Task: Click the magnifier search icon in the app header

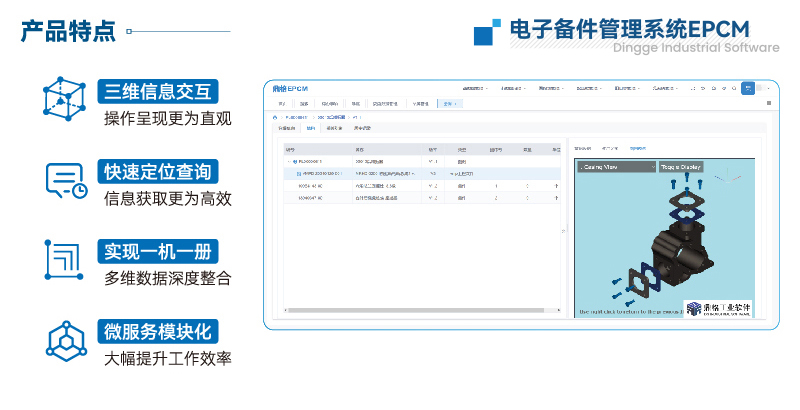Action: [x=734, y=88]
